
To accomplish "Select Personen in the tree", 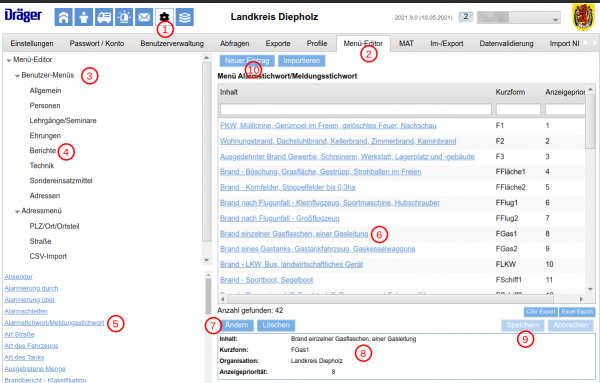I will 45,106.
